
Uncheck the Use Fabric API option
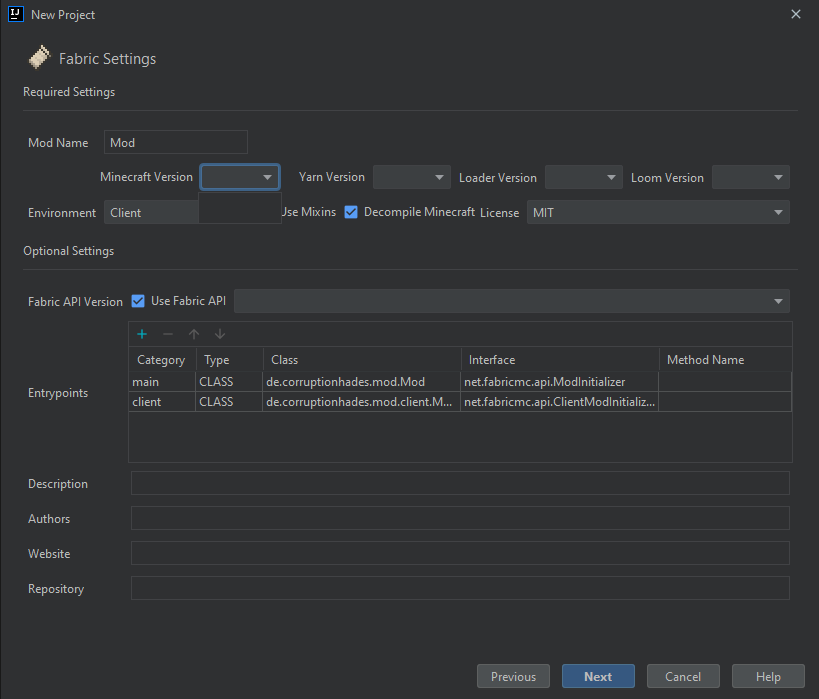[x=138, y=301]
